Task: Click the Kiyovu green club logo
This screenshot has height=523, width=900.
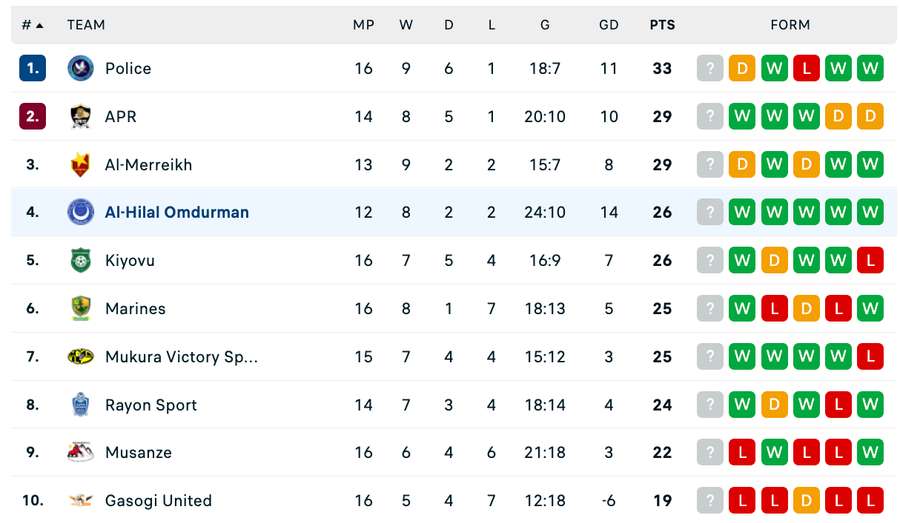Action: tap(80, 260)
